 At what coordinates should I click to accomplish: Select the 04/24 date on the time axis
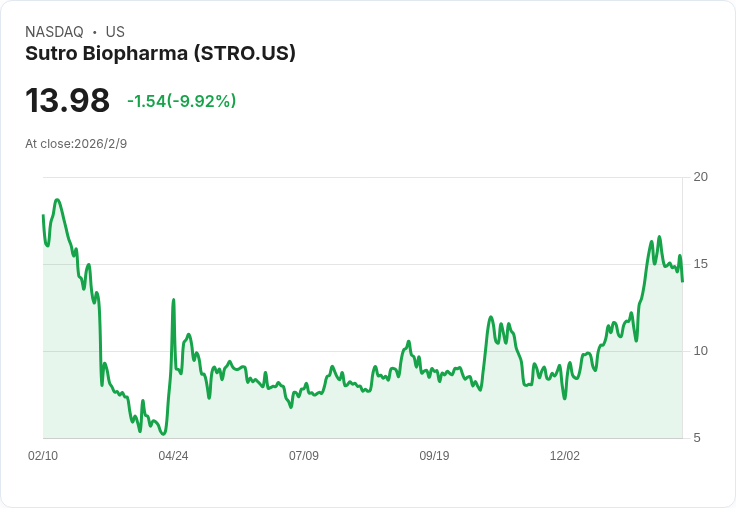pyautogui.click(x=173, y=456)
